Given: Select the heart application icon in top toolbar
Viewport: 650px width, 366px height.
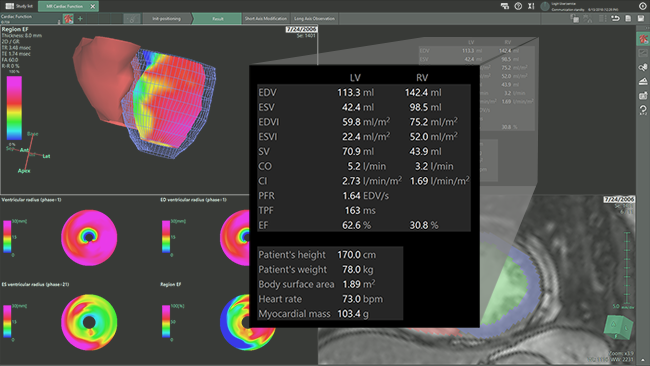Looking at the screenshot, I should (x=68, y=19).
